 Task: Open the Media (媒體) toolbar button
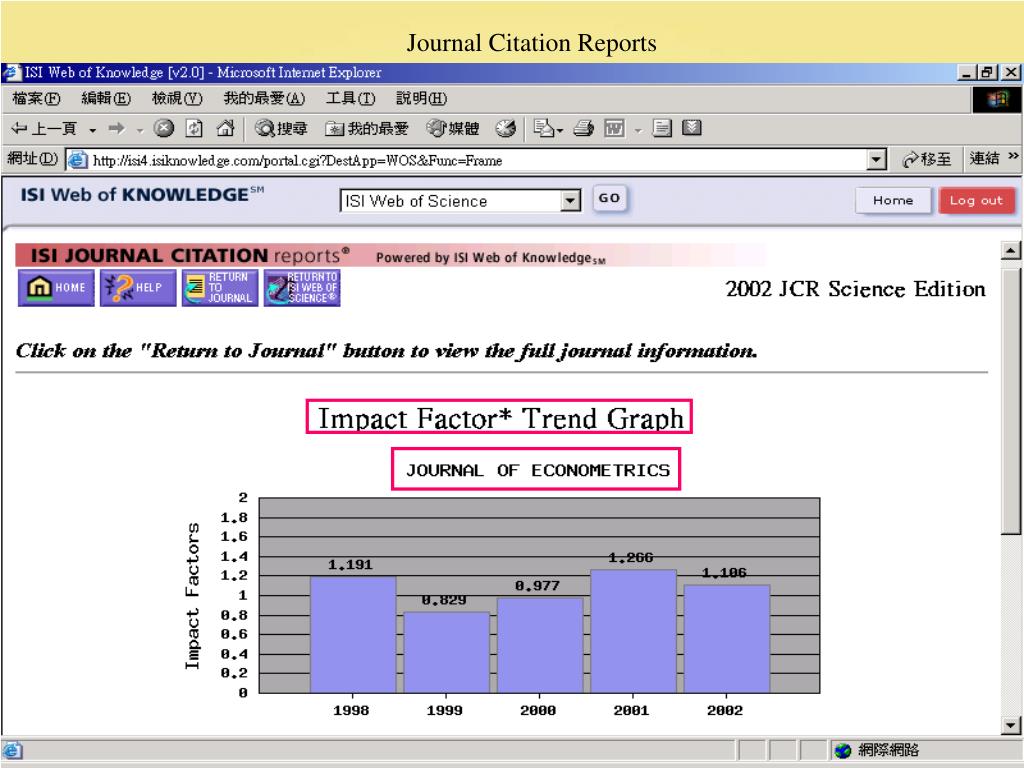(453, 129)
